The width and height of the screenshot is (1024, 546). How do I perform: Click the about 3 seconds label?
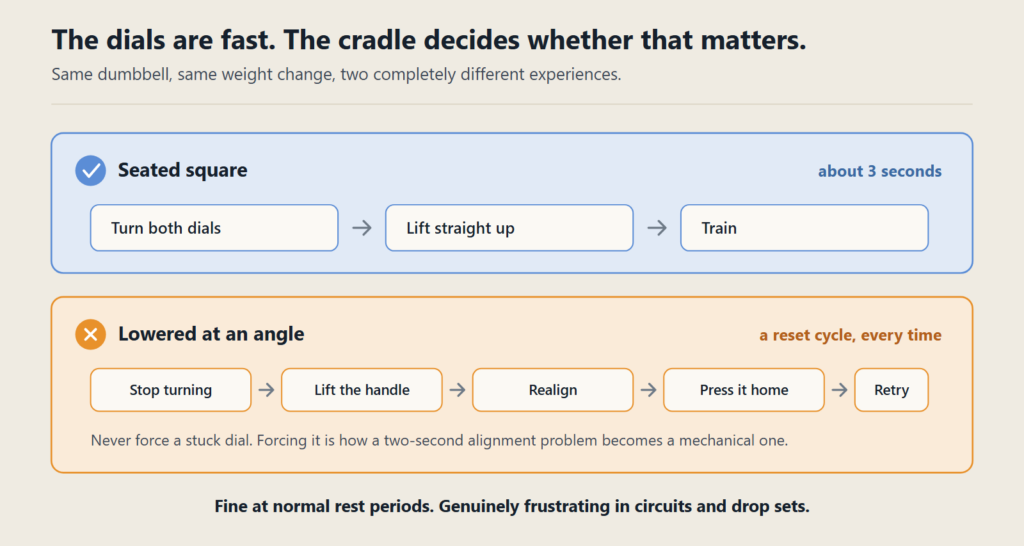pos(880,171)
